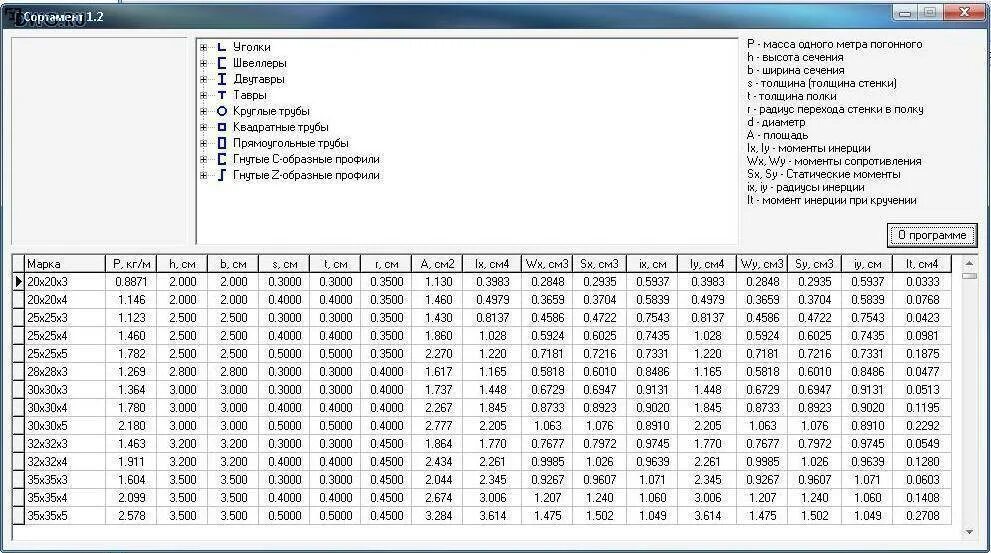Click the Тавры T-profile icon
991x553 pixels.
coord(222,95)
